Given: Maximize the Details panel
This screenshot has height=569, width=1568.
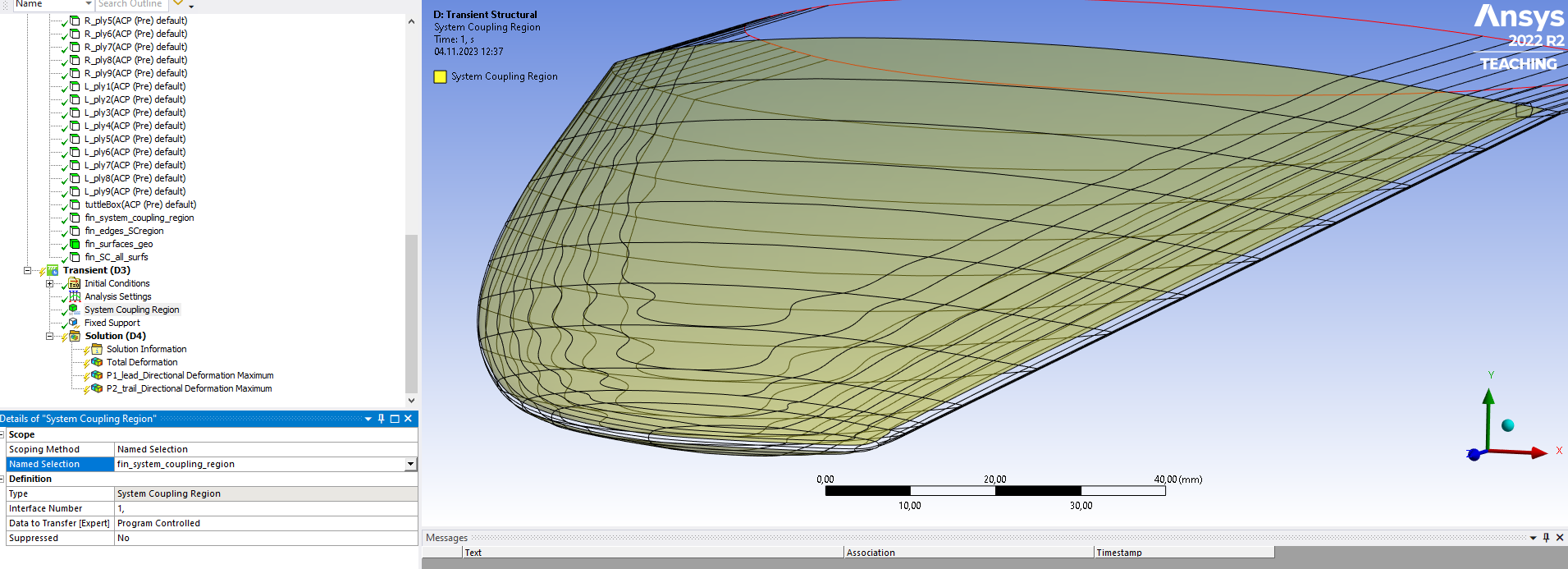Looking at the screenshot, I should [x=395, y=419].
